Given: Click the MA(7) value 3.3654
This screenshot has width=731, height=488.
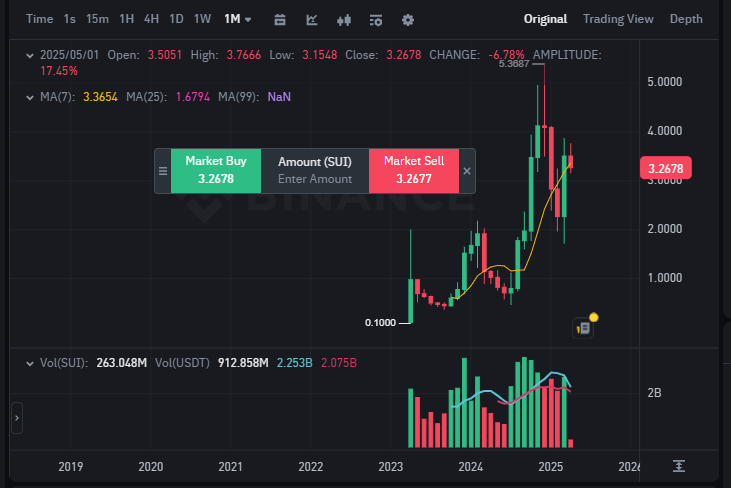Looking at the screenshot, I should click(x=100, y=97).
